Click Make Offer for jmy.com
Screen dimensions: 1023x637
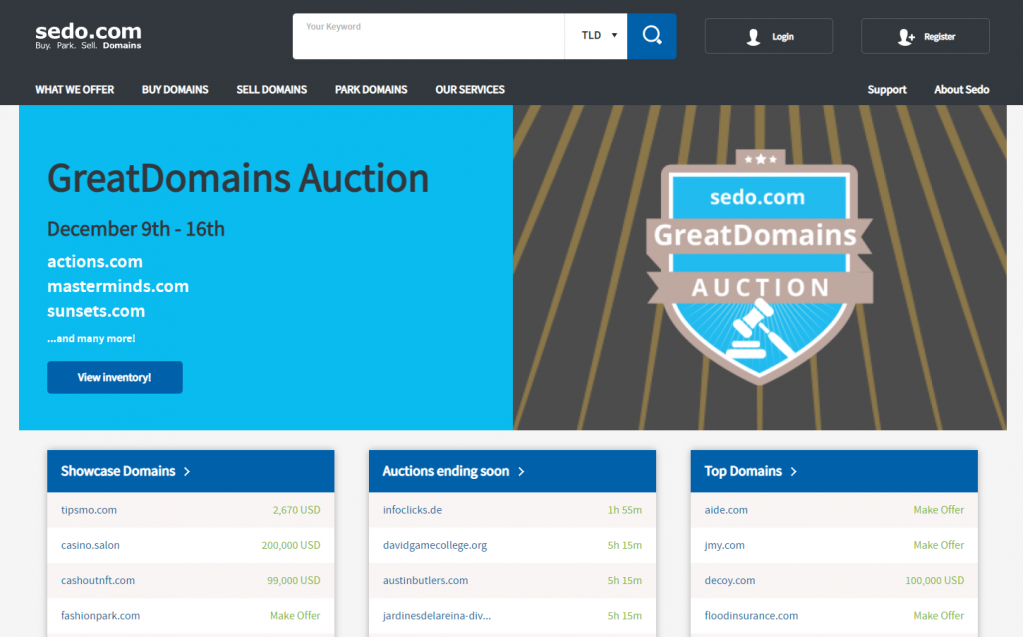(938, 545)
